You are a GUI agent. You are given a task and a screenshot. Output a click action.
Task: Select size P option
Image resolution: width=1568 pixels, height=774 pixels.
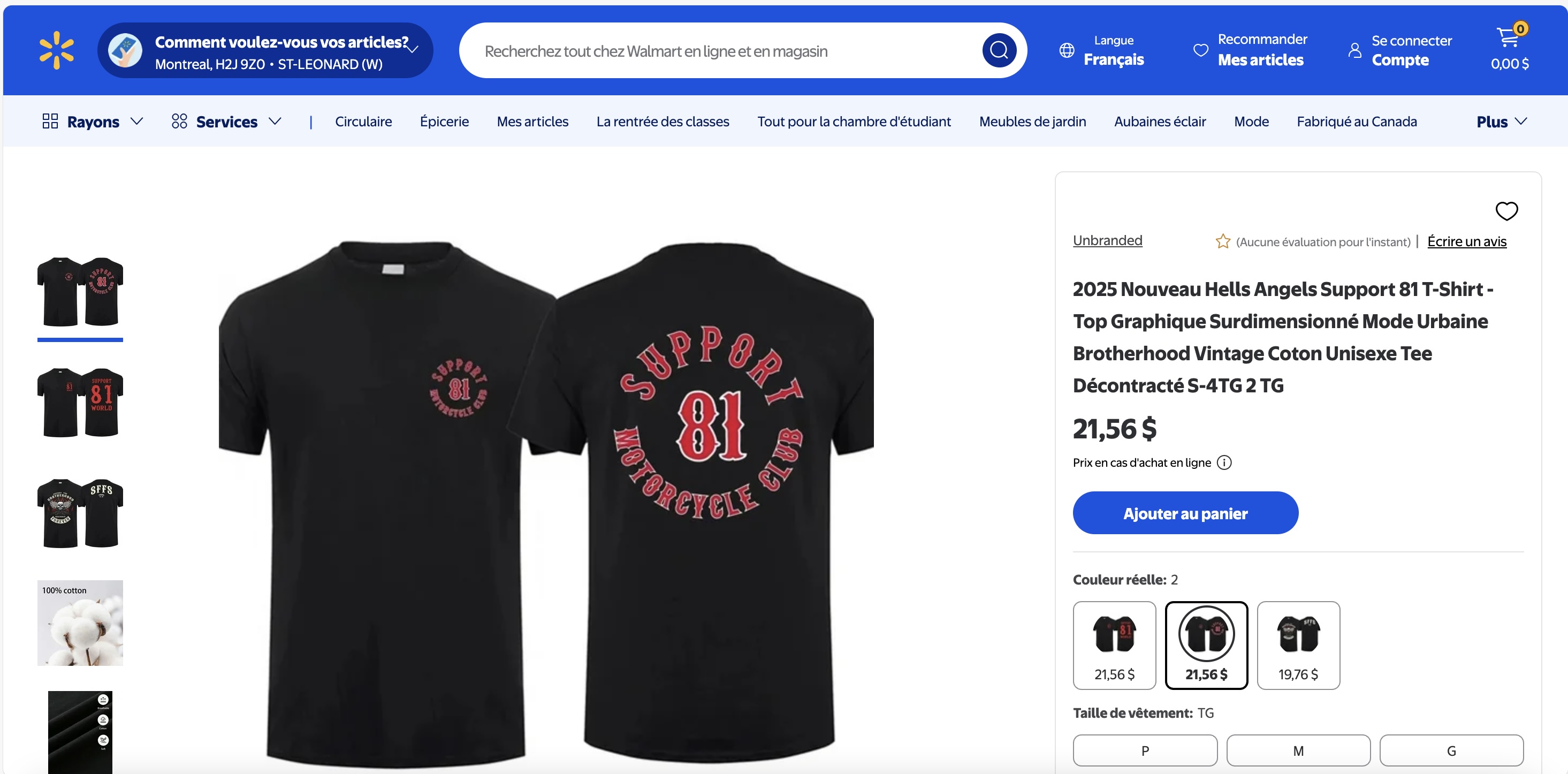pos(1144,750)
